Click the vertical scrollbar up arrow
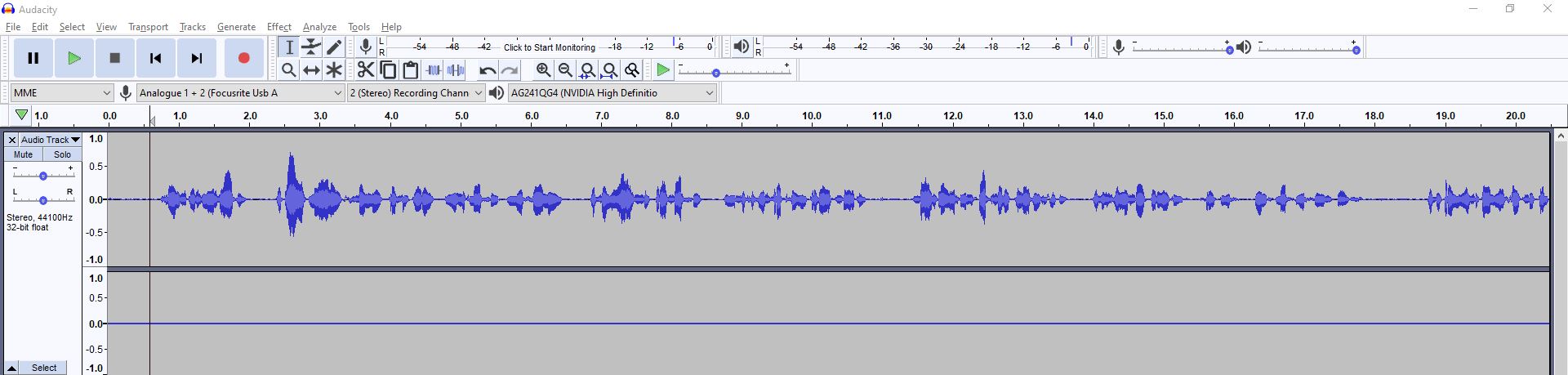 (x=1560, y=136)
